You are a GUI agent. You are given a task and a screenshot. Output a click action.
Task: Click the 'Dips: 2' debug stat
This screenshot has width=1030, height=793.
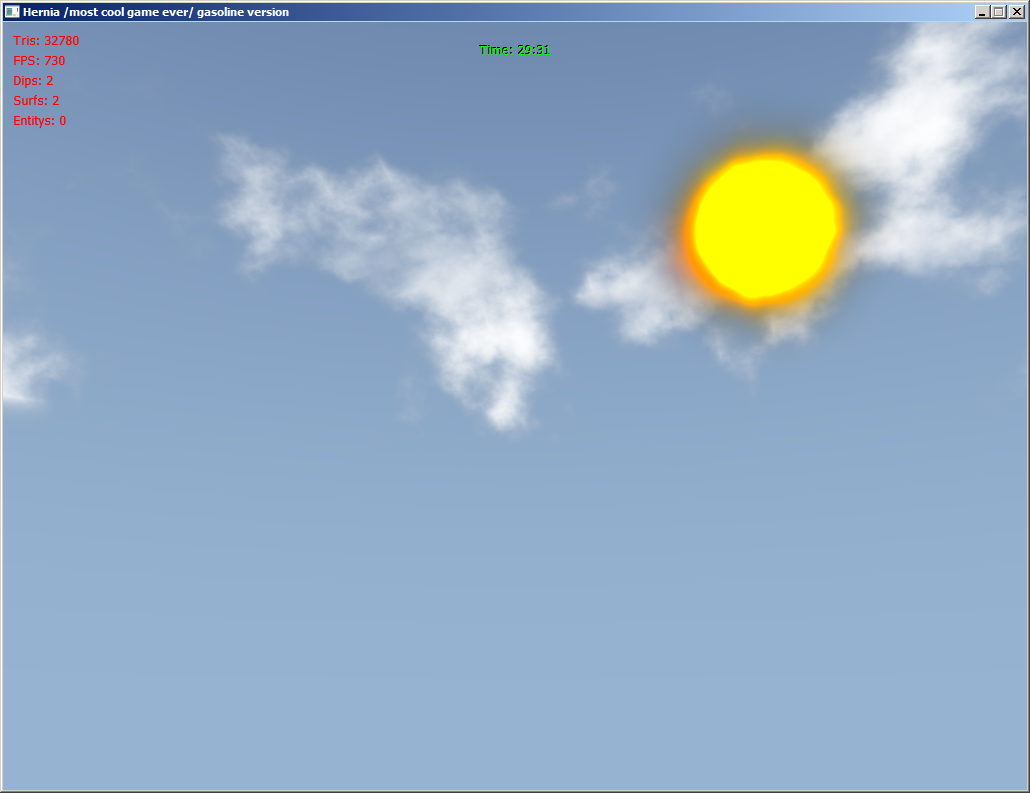33,81
